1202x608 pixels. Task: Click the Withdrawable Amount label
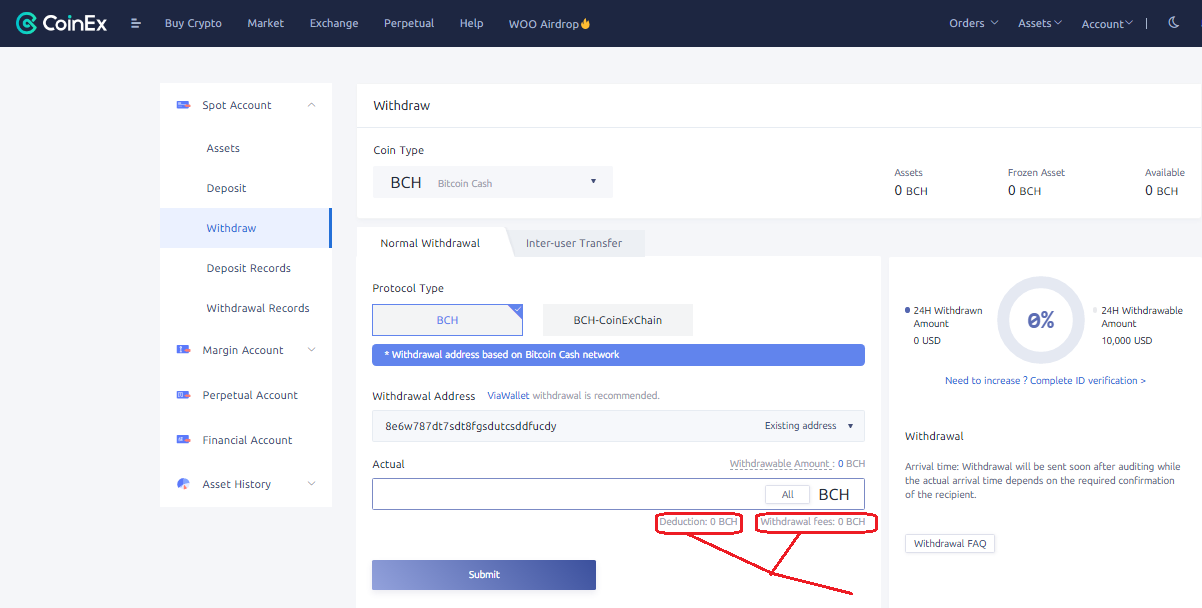782,464
